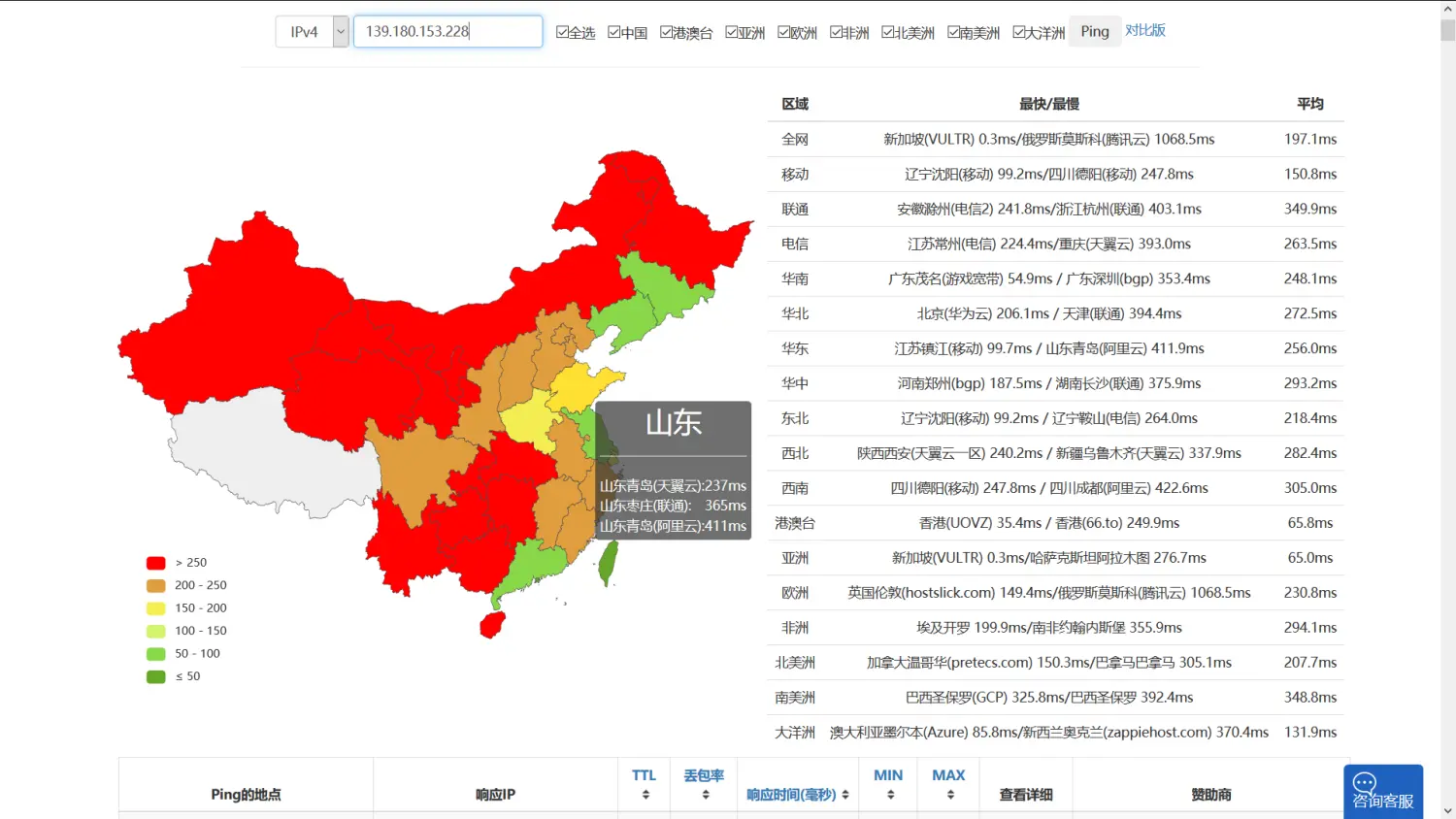The width and height of the screenshot is (1456, 819).
Task: Click Taiwan island on the map
Action: tap(609, 563)
